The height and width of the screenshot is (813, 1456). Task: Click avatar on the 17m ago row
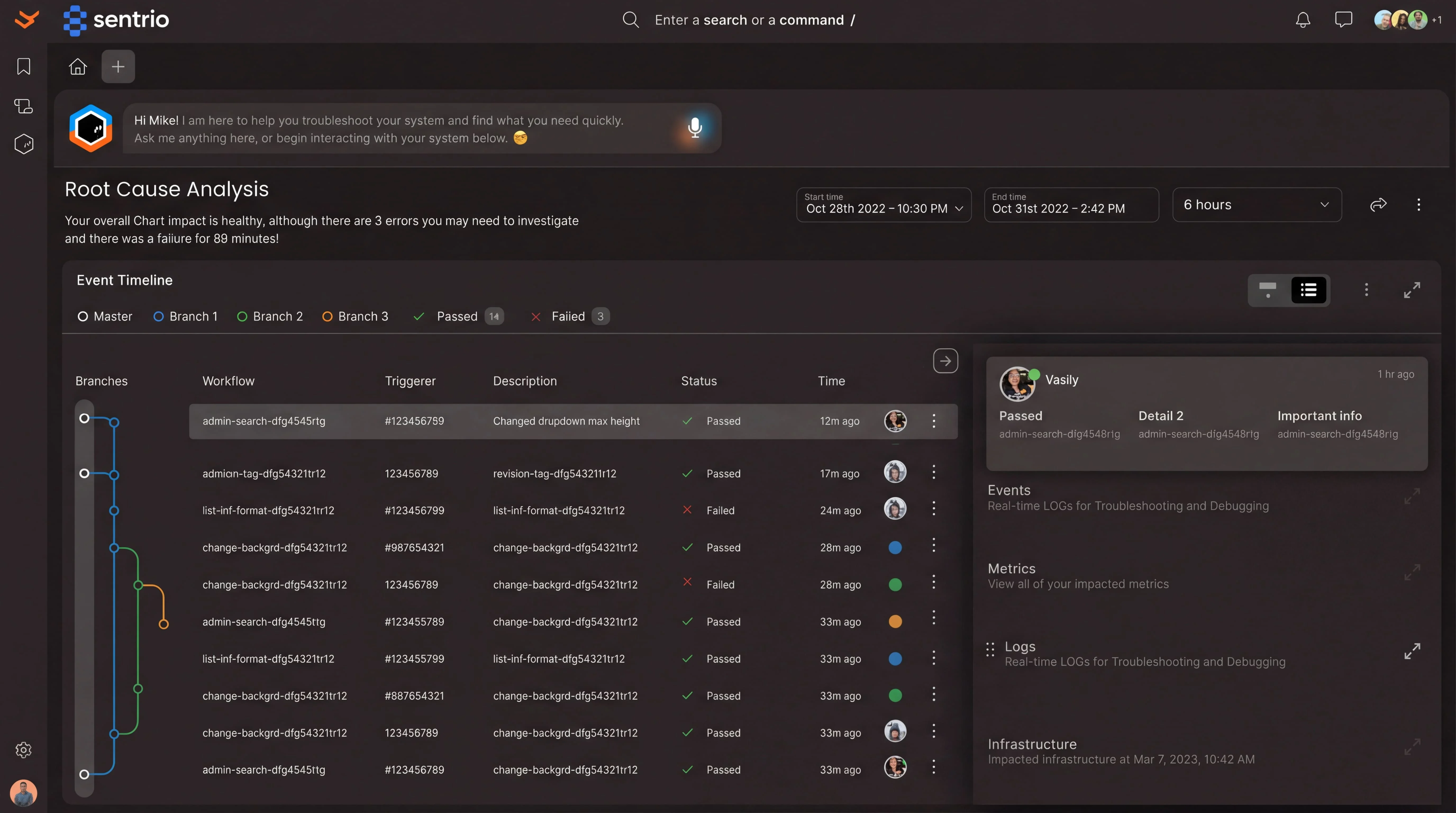point(895,472)
